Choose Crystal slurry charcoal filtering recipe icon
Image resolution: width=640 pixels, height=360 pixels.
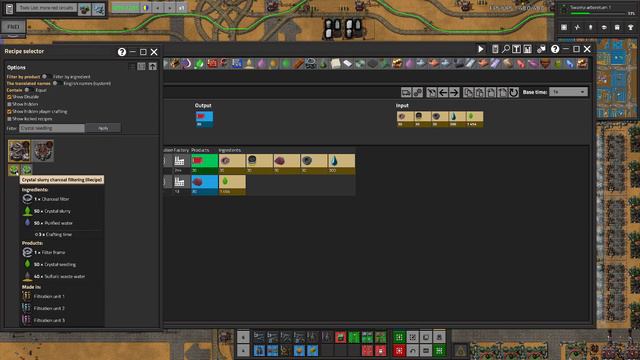pyautogui.click(x=13, y=169)
